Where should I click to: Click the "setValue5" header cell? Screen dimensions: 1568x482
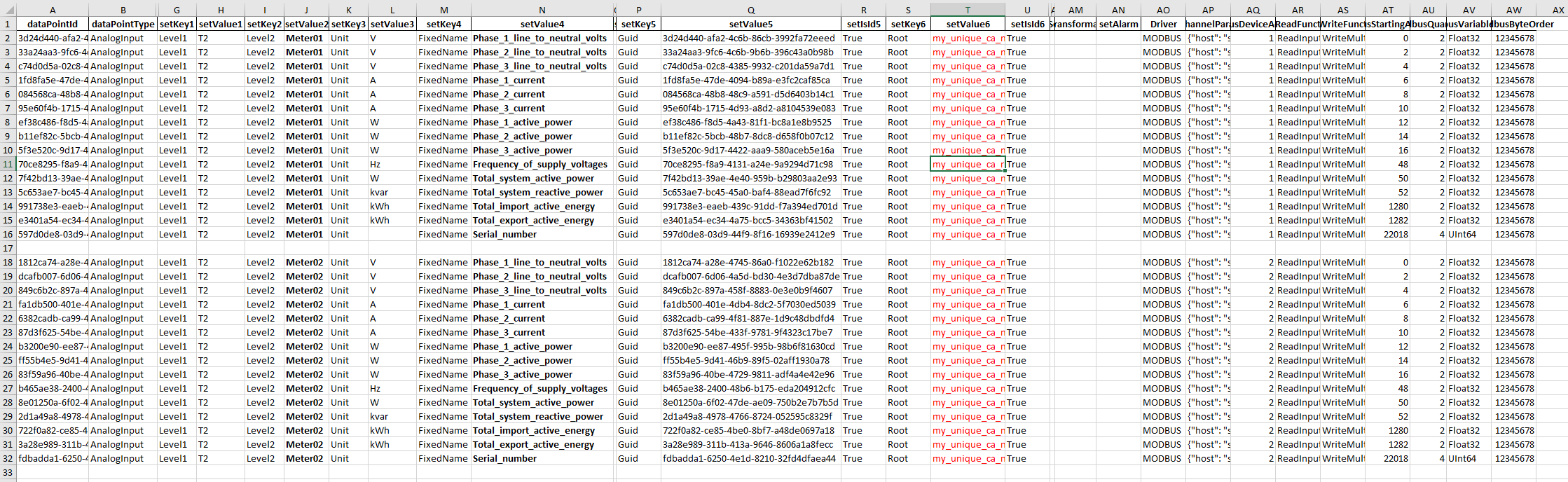(751, 24)
